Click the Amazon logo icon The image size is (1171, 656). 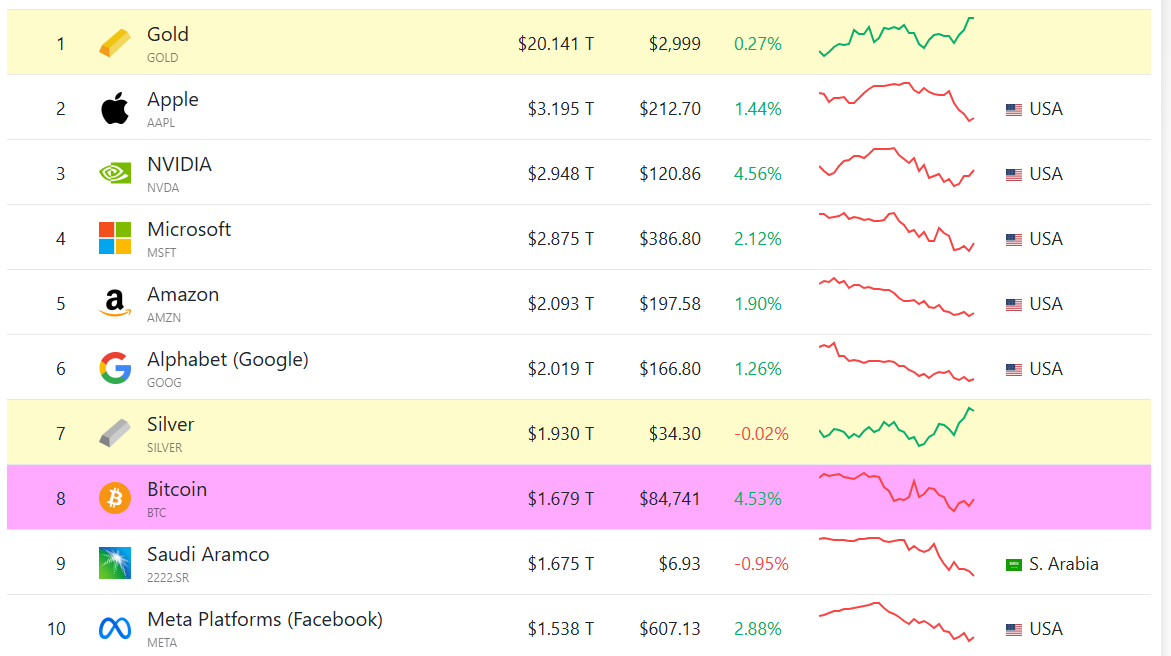115,303
